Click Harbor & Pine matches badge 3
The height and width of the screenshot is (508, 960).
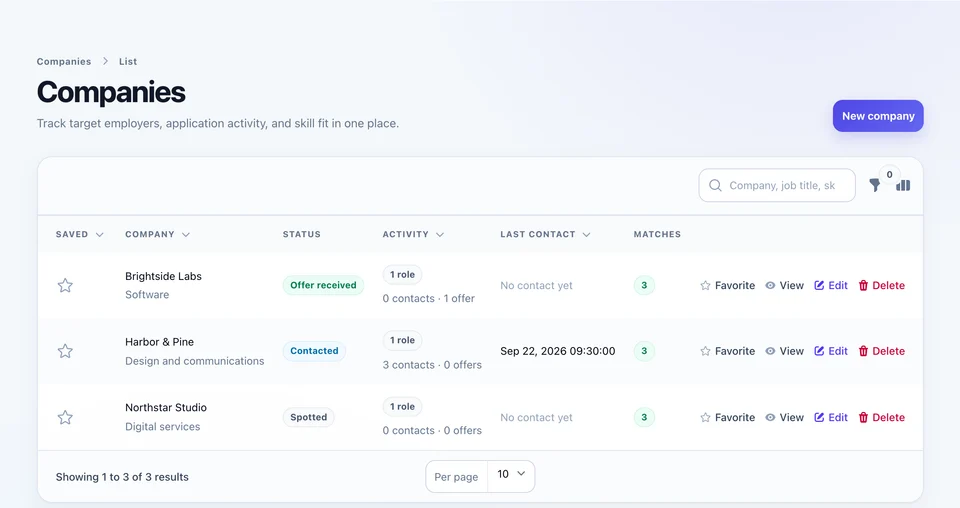(x=644, y=351)
